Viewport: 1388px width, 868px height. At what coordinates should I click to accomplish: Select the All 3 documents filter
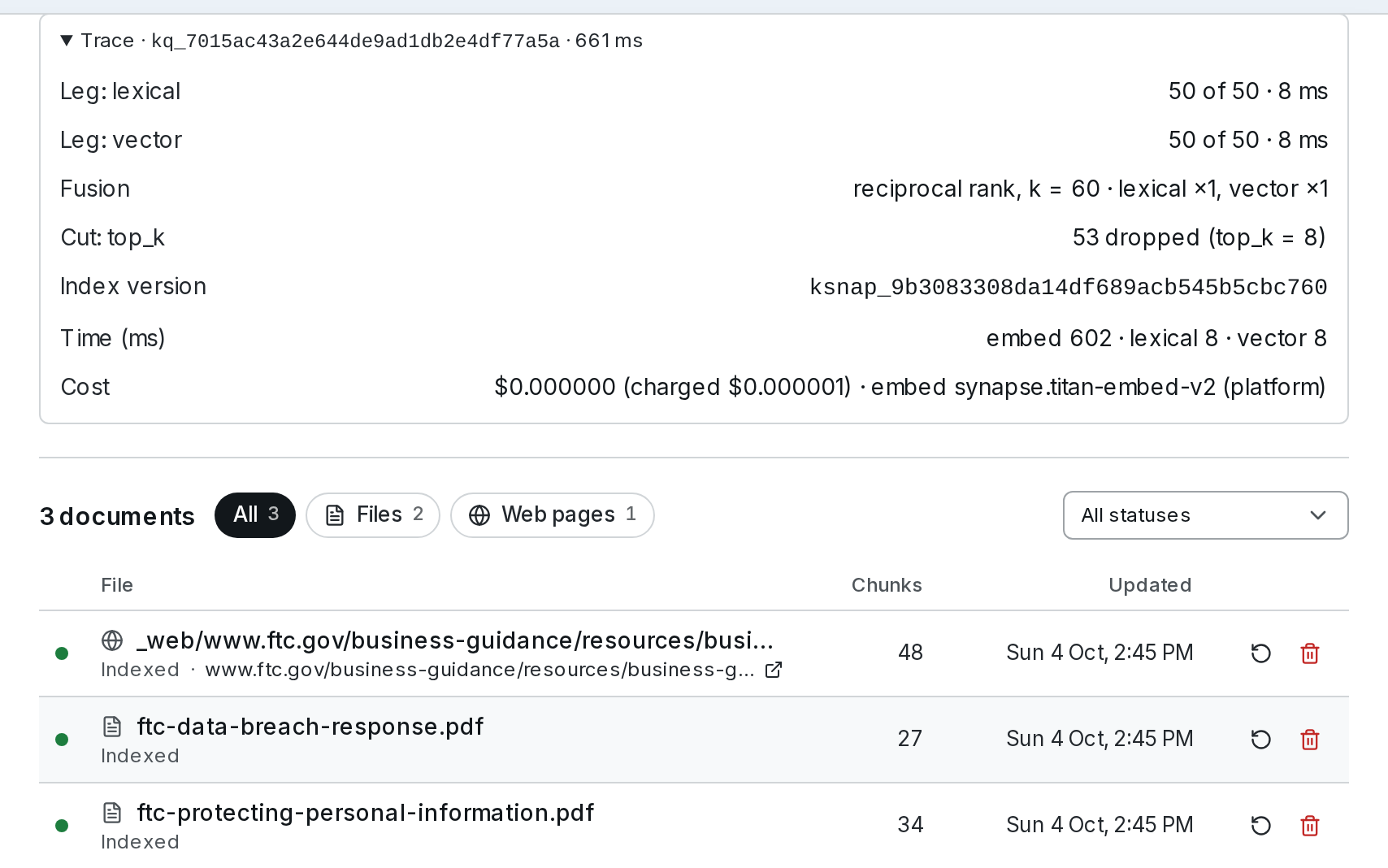pyautogui.click(x=255, y=515)
